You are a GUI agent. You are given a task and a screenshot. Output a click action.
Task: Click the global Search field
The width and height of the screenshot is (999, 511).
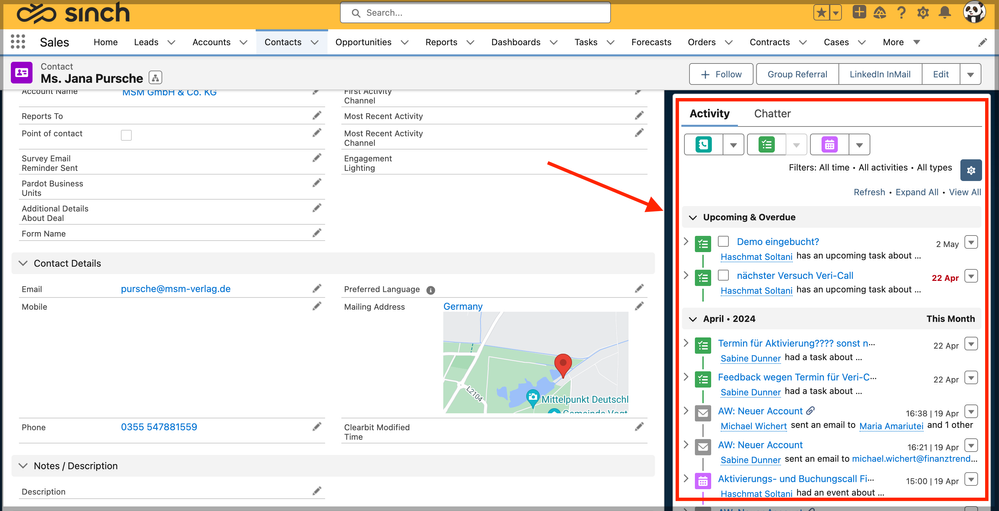(475, 13)
